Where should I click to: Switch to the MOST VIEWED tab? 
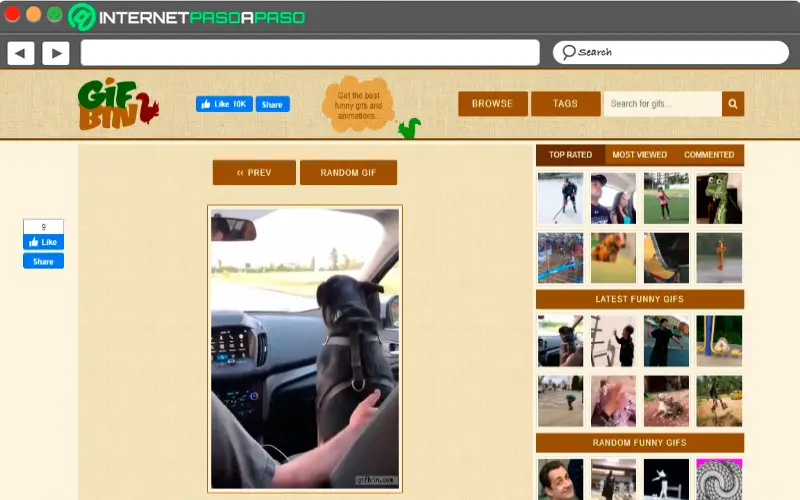pos(639,155)
